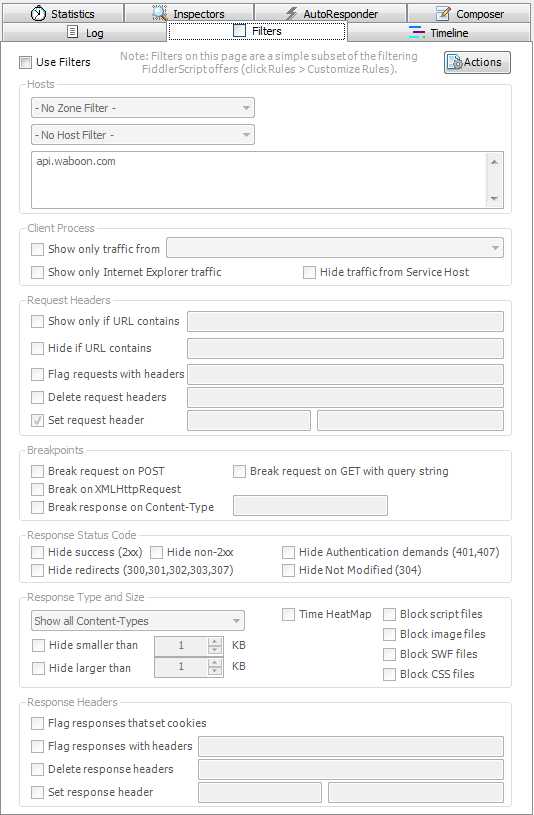Click the hosts text box containing api.waboon.com
Viewport: 534px width, 815px height.
click(x=259, y=180)
